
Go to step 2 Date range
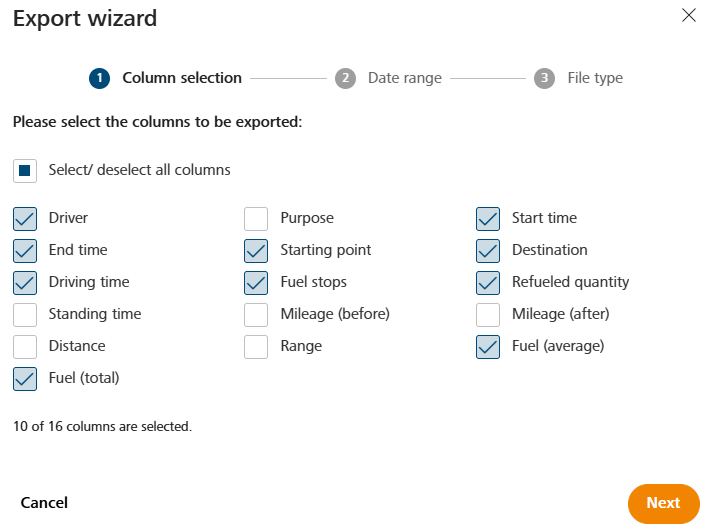388,78
